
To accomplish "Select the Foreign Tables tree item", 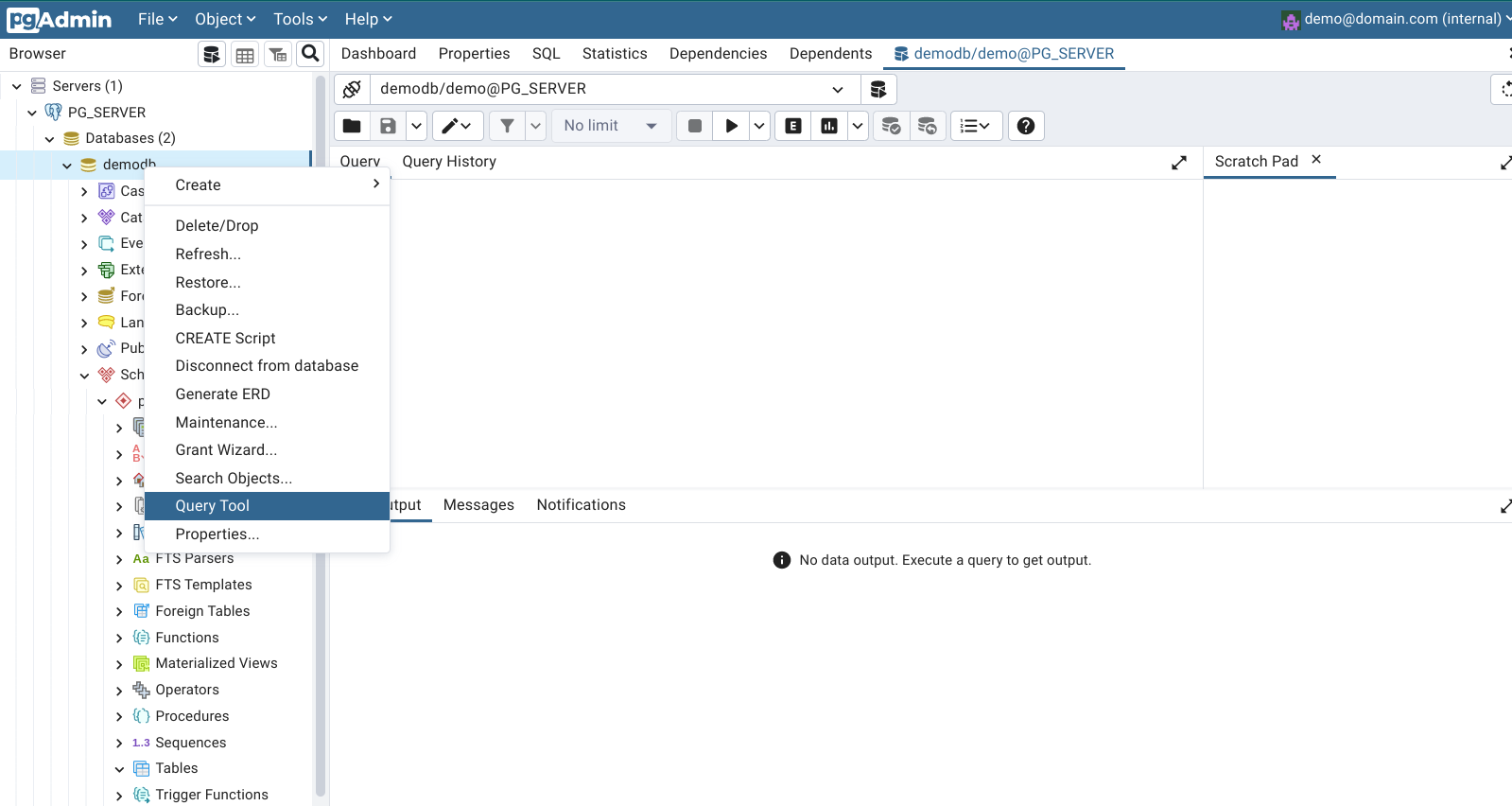I will pos(202,611).
